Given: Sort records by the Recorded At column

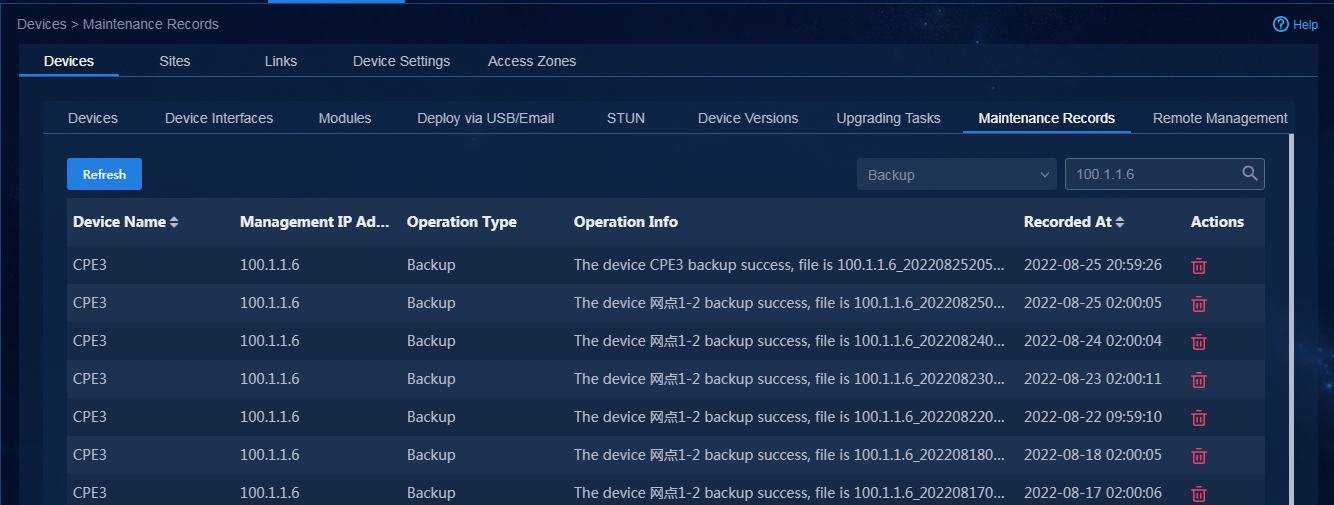Looking at the screenshot, I should (1120, 222).
